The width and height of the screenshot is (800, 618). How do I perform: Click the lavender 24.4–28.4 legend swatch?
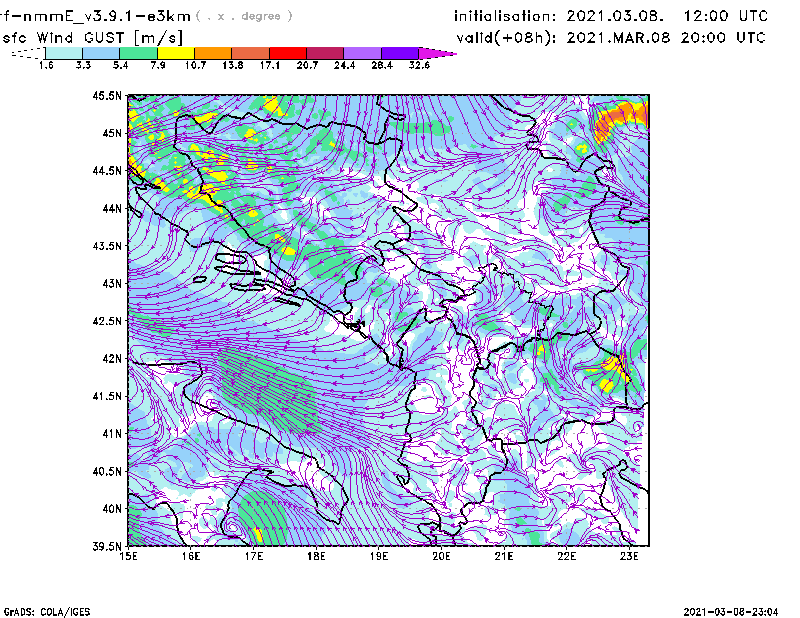tap(363, 53)
